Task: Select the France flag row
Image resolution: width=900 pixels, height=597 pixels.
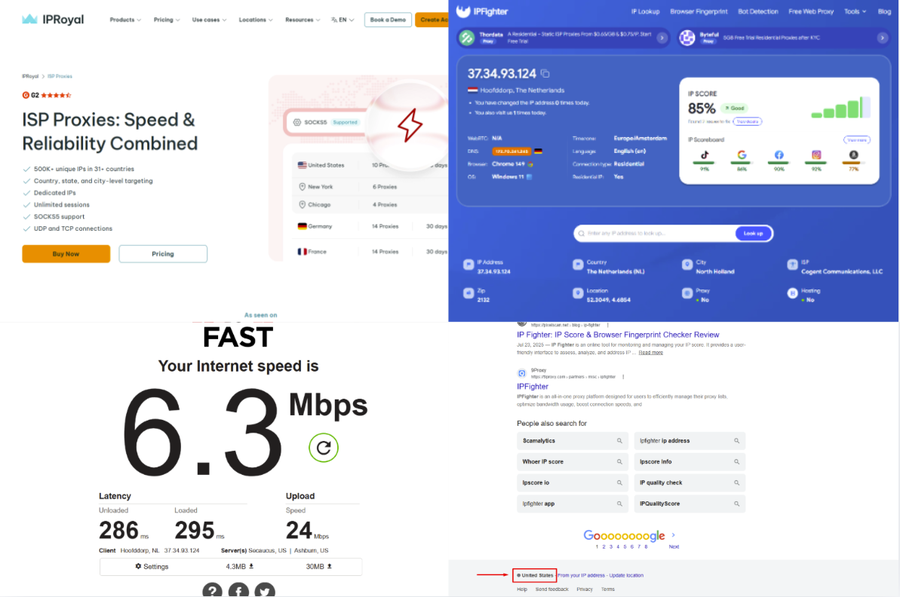Action: pos(370,251)
